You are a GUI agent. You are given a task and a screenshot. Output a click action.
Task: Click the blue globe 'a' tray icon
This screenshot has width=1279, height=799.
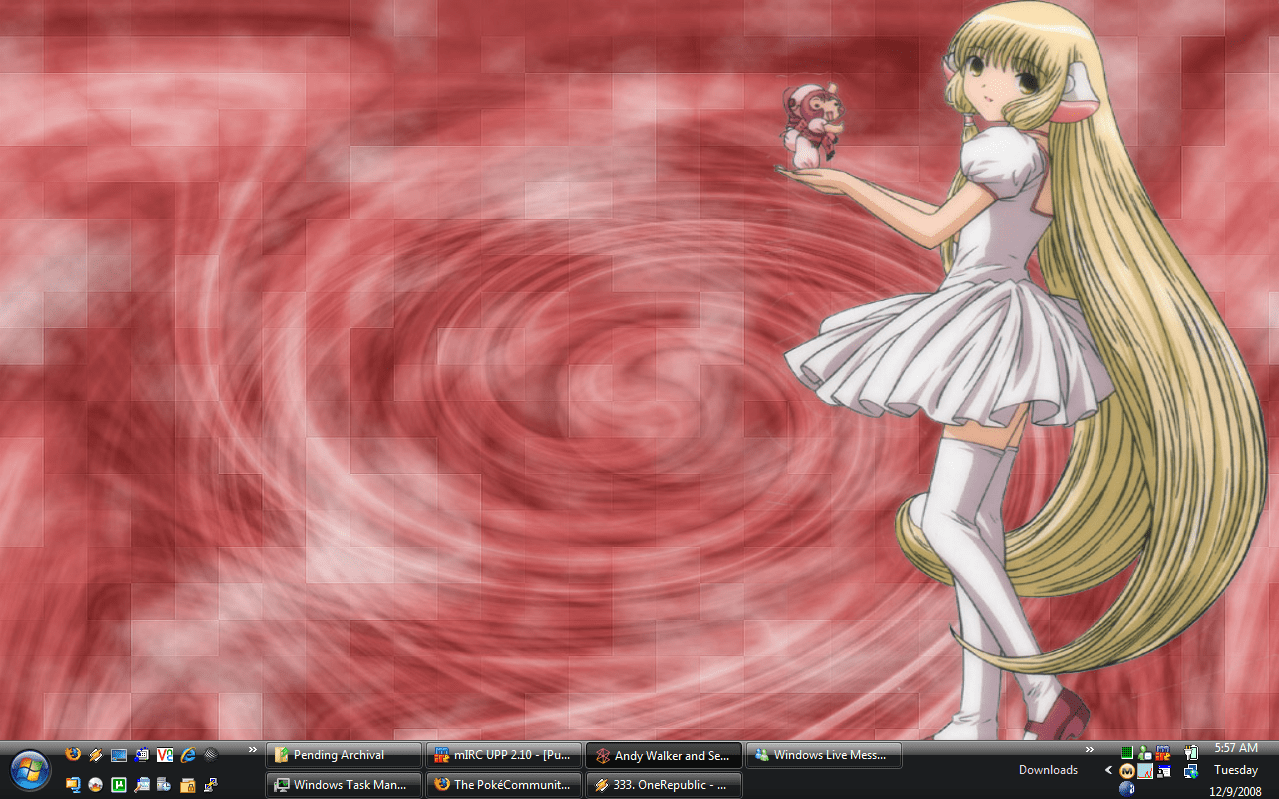tap(1127, 789)
